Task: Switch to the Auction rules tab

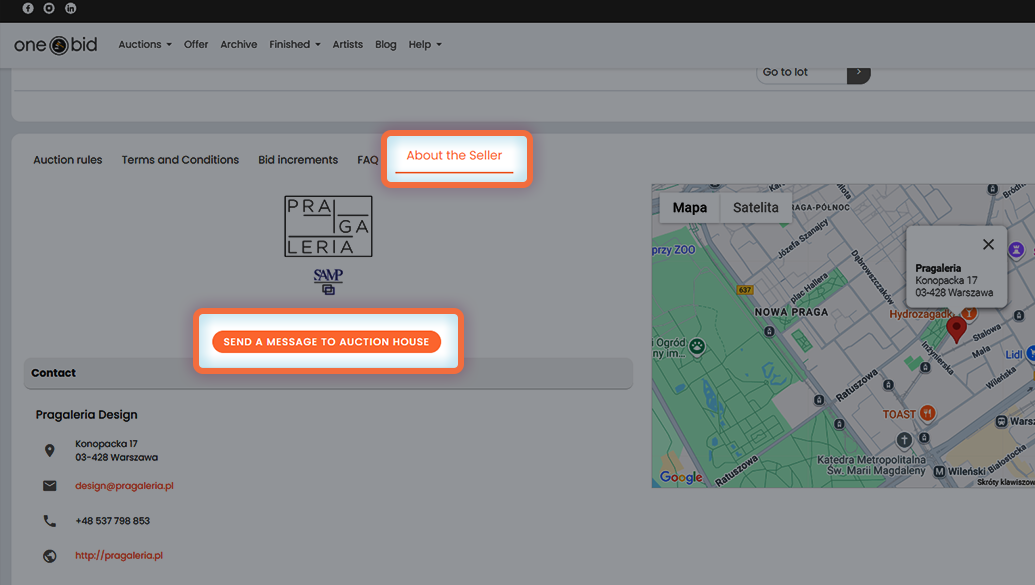Action: coord(68,160)
